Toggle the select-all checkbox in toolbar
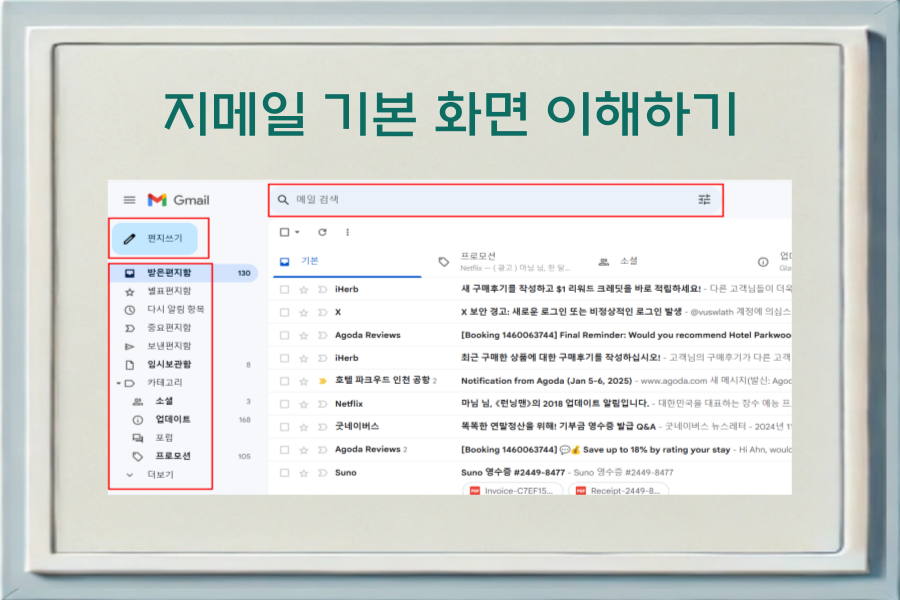This screenshot has height=600, width=900. click(x=285, y=232)
